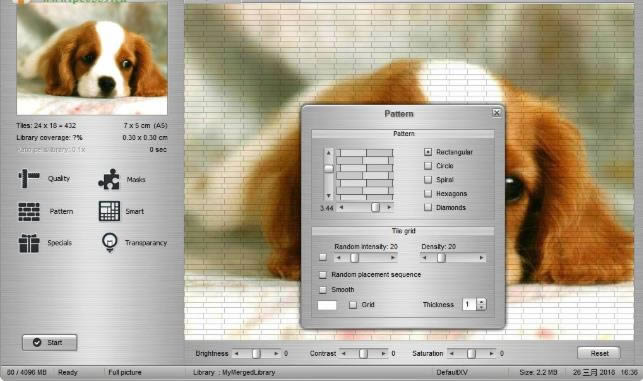643x381 pixels.
Task: Click the puppy preview thumbnail
Action: click(92, 57)
